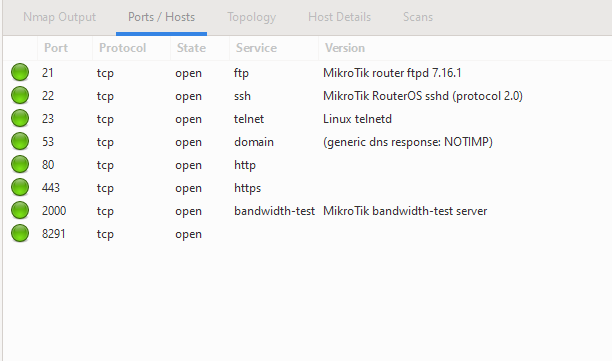Click version 'MikroTik RouterOS sshd (protocol 2.0)'
Screen dimensions: 612x361
click(423, 96)
